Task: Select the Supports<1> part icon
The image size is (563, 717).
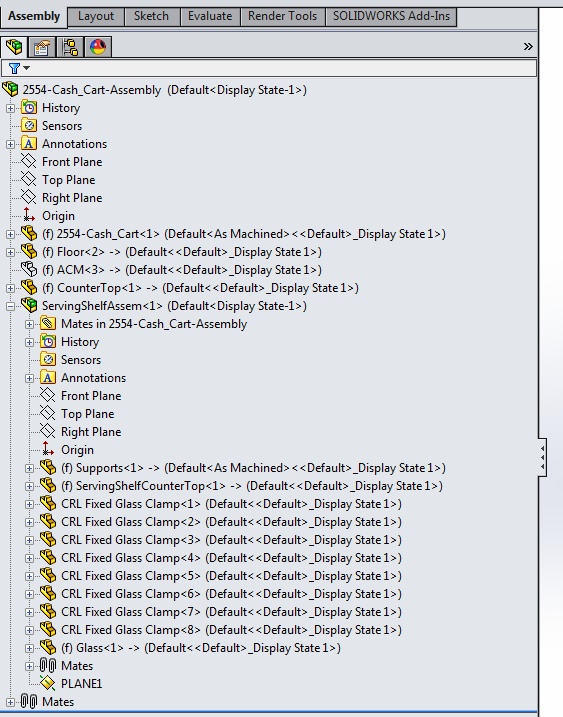Action: pyautogui.click(x=48, y=467)
